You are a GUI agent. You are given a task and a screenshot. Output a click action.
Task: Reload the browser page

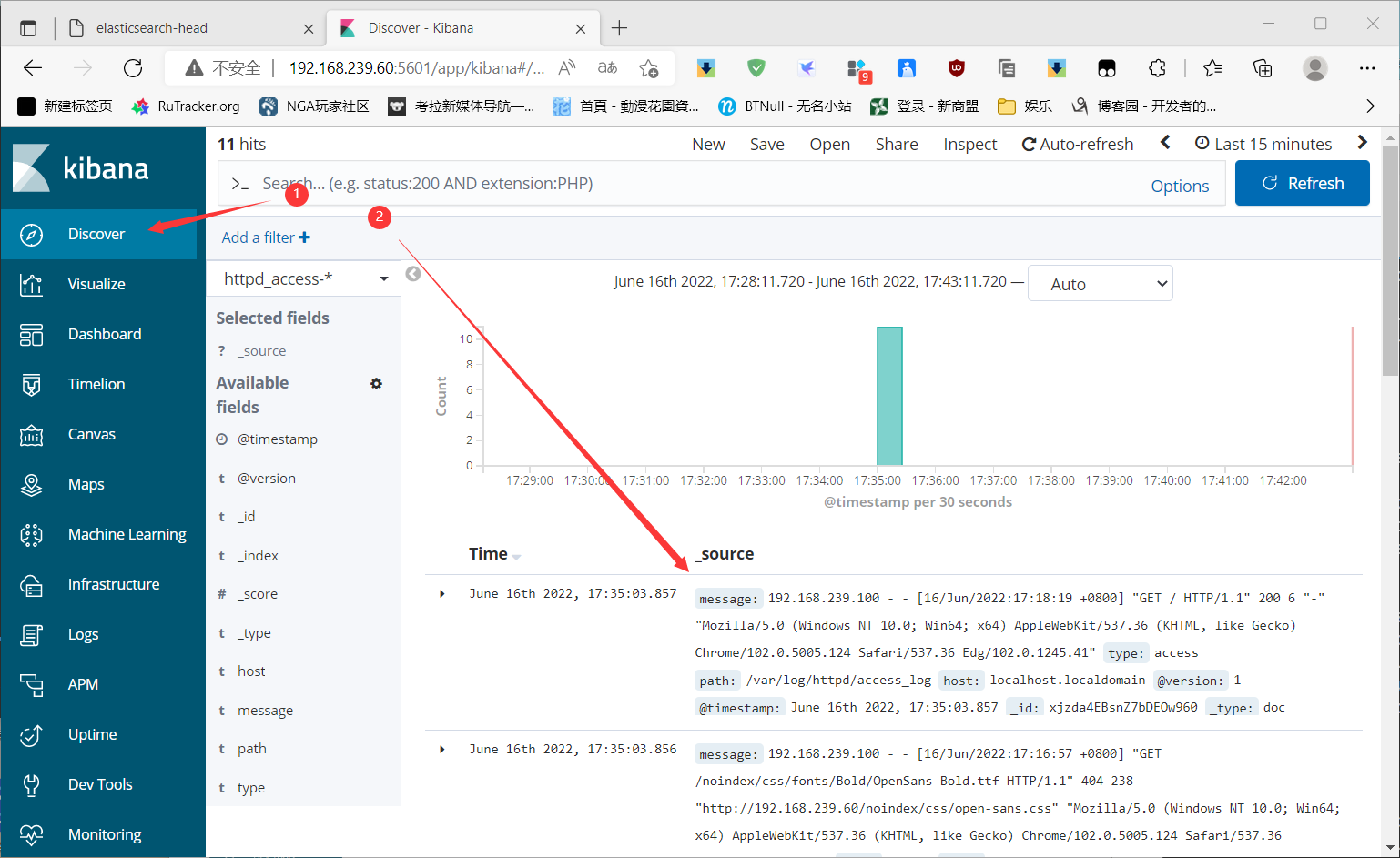(x=133, y=68)
